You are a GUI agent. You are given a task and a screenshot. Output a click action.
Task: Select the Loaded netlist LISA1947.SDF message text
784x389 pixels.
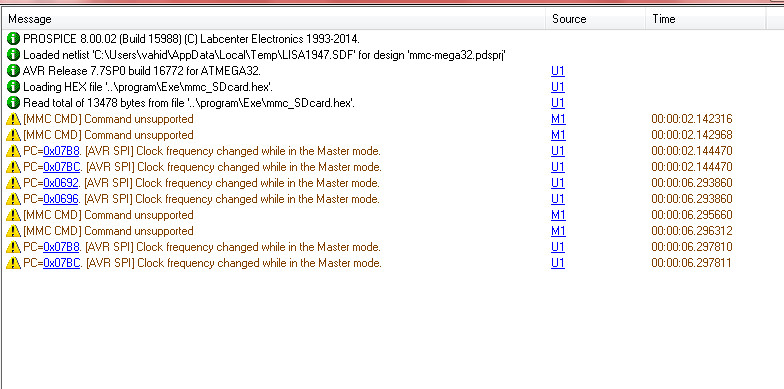[x=264, y=55]
